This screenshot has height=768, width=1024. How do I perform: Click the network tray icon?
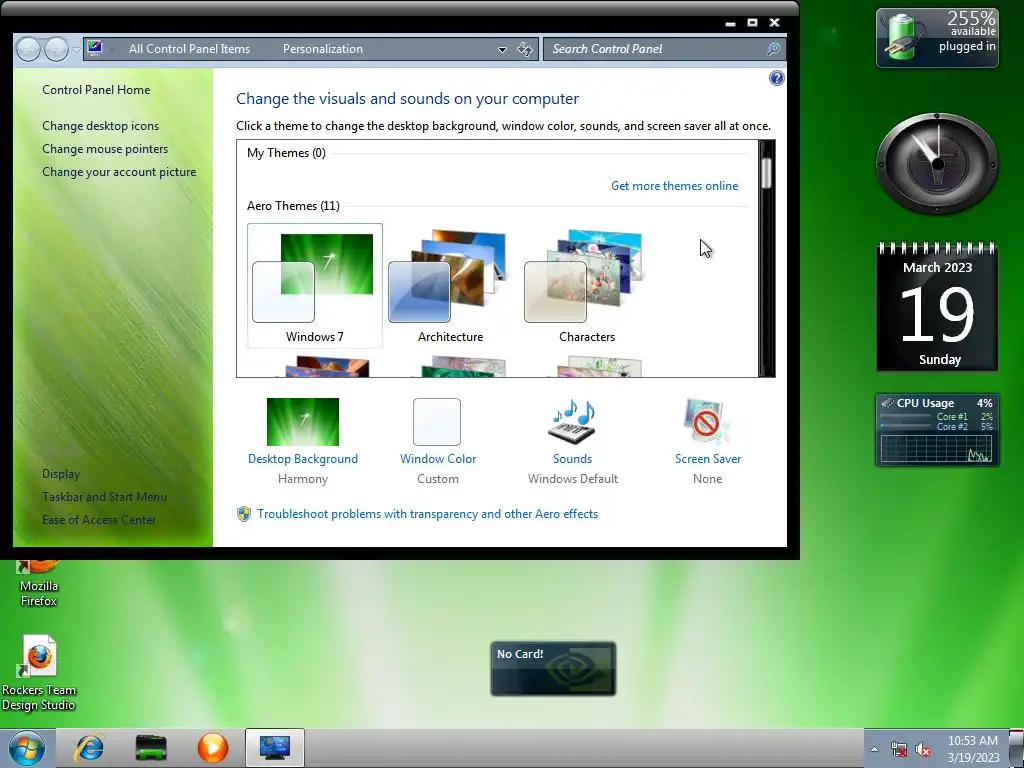pyautogui.click(x=899, y=750)
